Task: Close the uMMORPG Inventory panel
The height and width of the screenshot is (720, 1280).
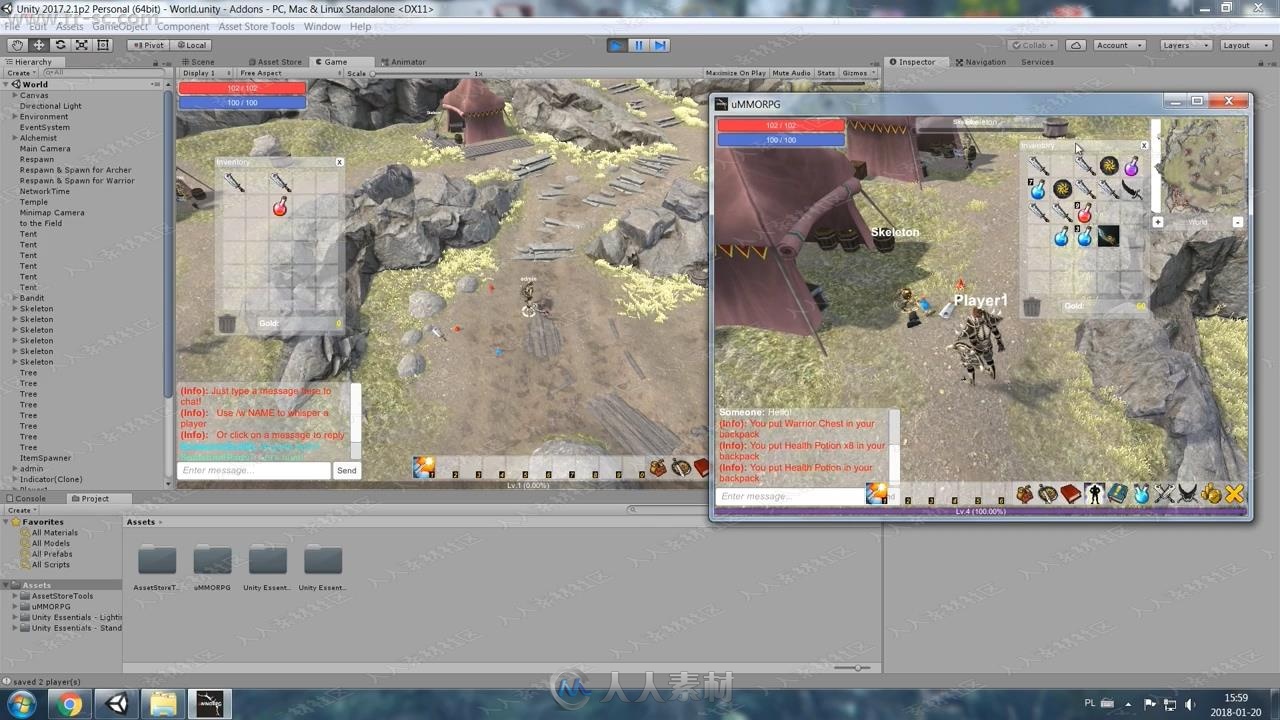Action: 1144,146
